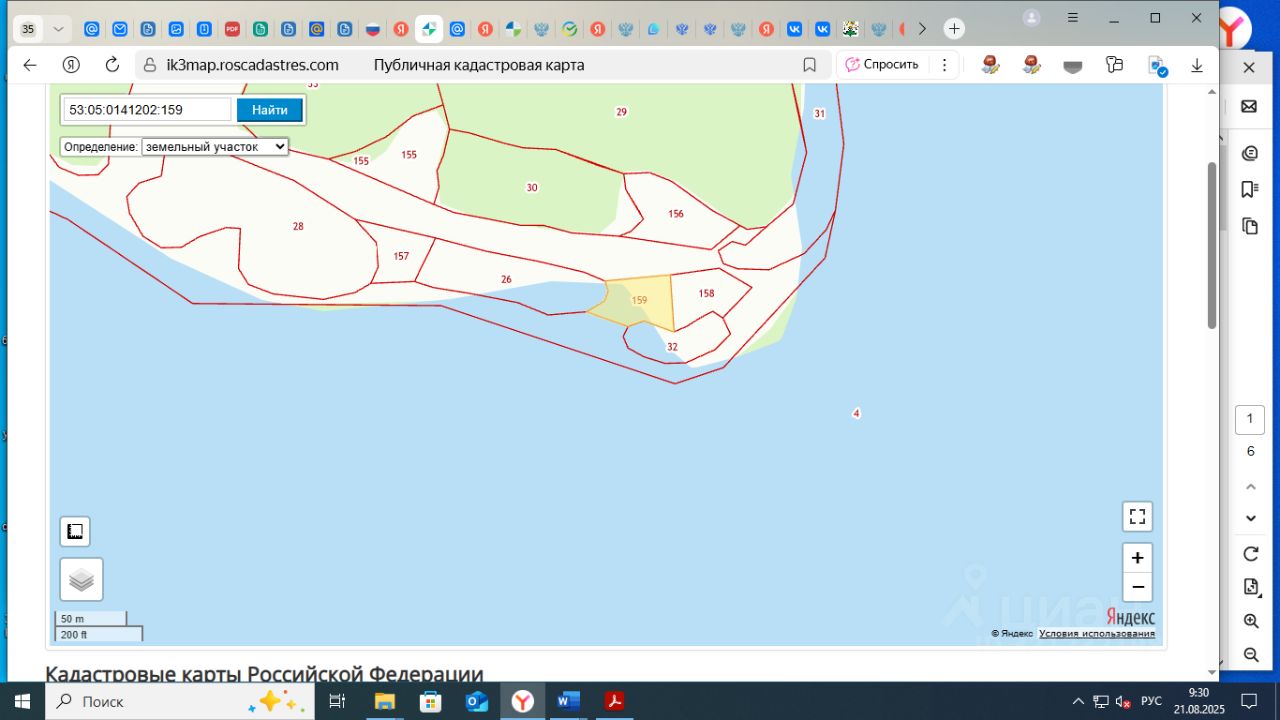Switch to the first mail tab
The width and height of the screenshot is (1280, 720).
tap(92, 29)
